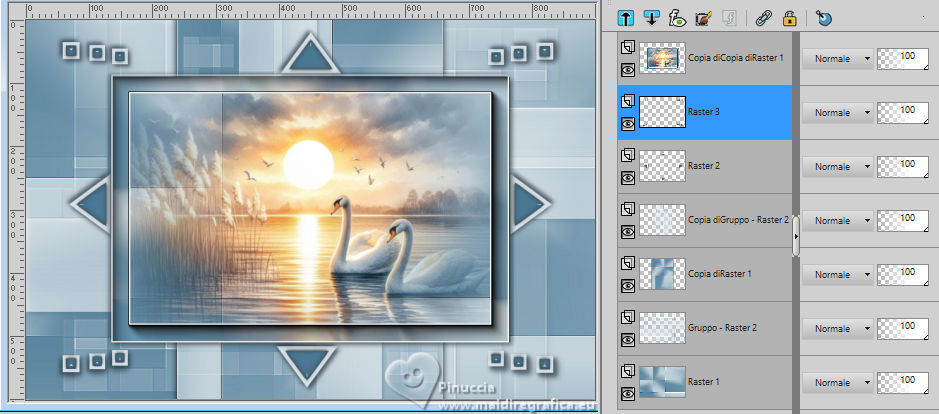Click raster type icon of Gruppo - Raster 2
Viewport: 939px width, 414px height.
(628, 317)
